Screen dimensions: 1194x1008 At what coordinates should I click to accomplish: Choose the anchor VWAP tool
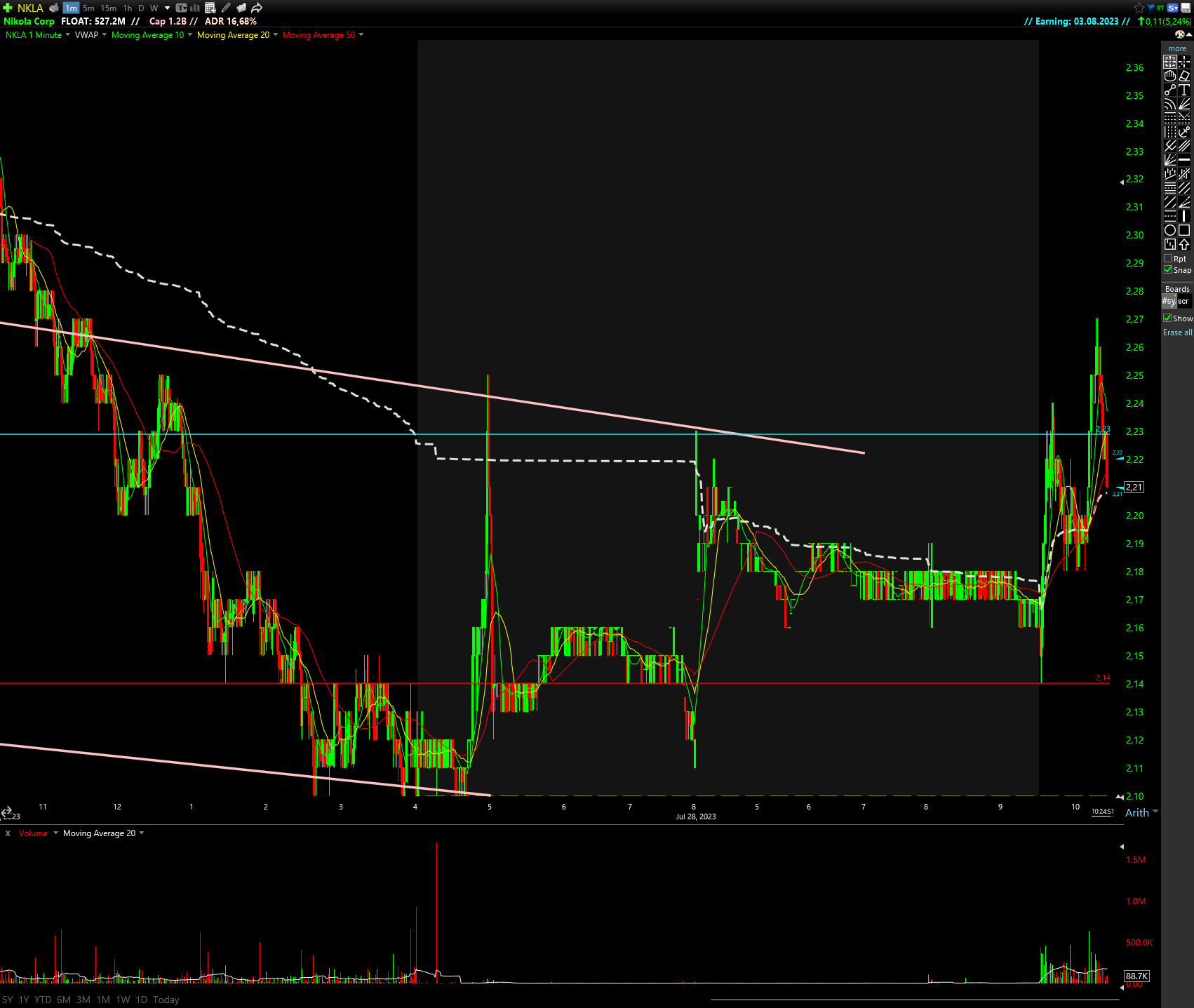tap(1184, 132)
